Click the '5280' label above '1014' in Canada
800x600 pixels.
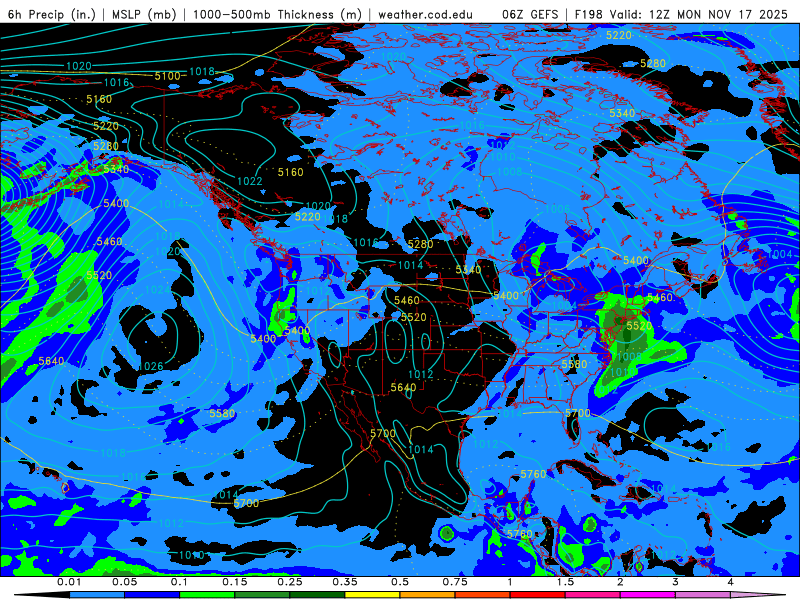(420, 244)
